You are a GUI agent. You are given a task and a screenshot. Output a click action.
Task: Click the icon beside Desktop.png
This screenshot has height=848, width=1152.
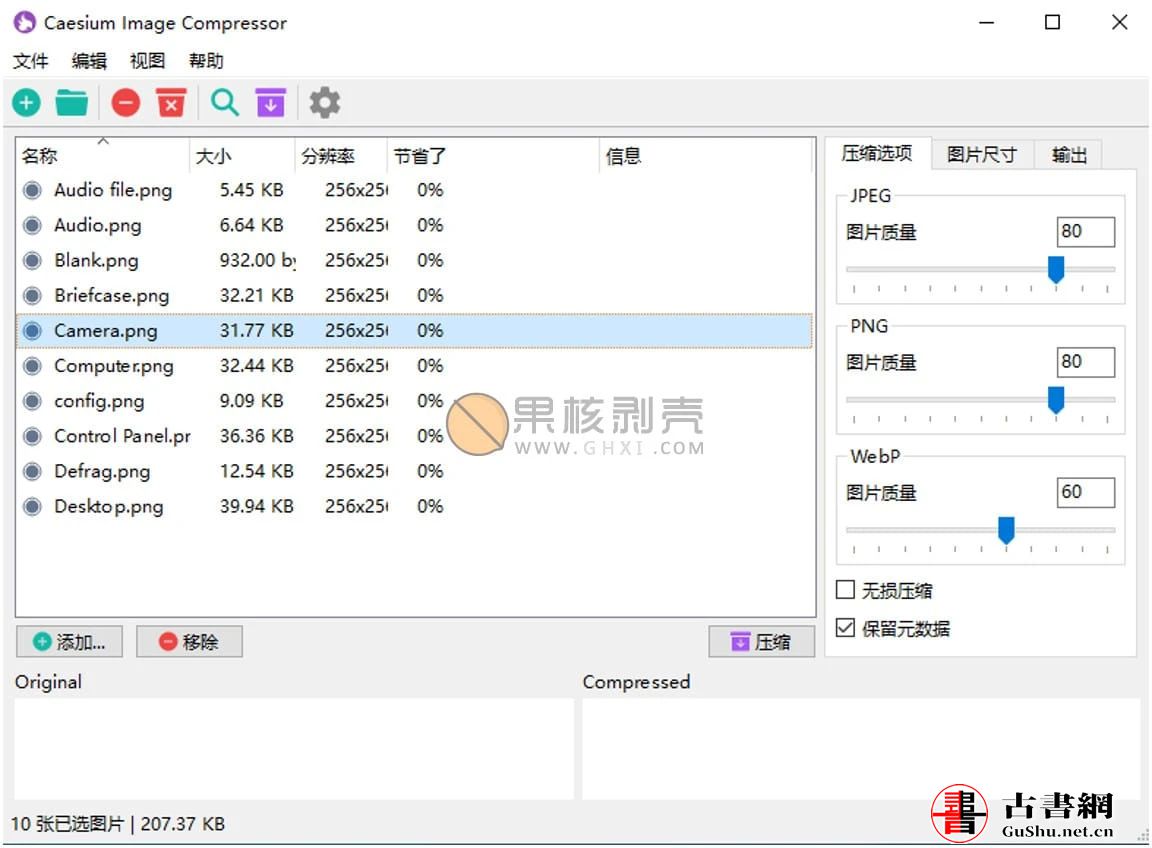(33, 507)
